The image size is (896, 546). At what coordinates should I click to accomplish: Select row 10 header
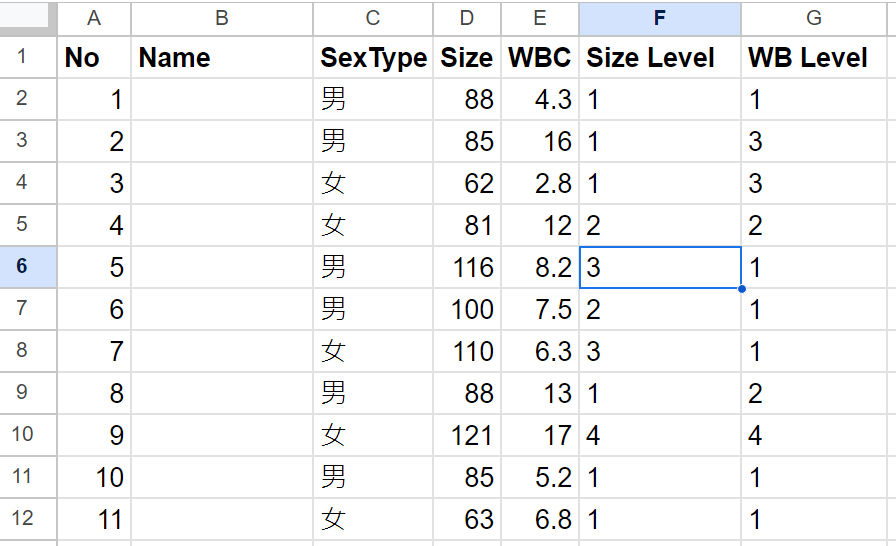click(22, 435)
